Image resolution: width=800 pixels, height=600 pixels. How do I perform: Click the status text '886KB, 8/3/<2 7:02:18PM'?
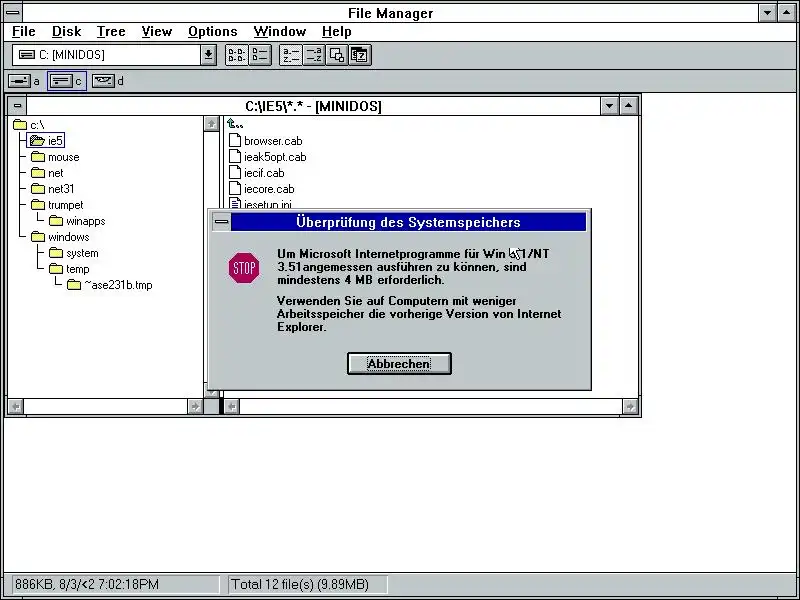pyautogui.click(x=87, y=584)
